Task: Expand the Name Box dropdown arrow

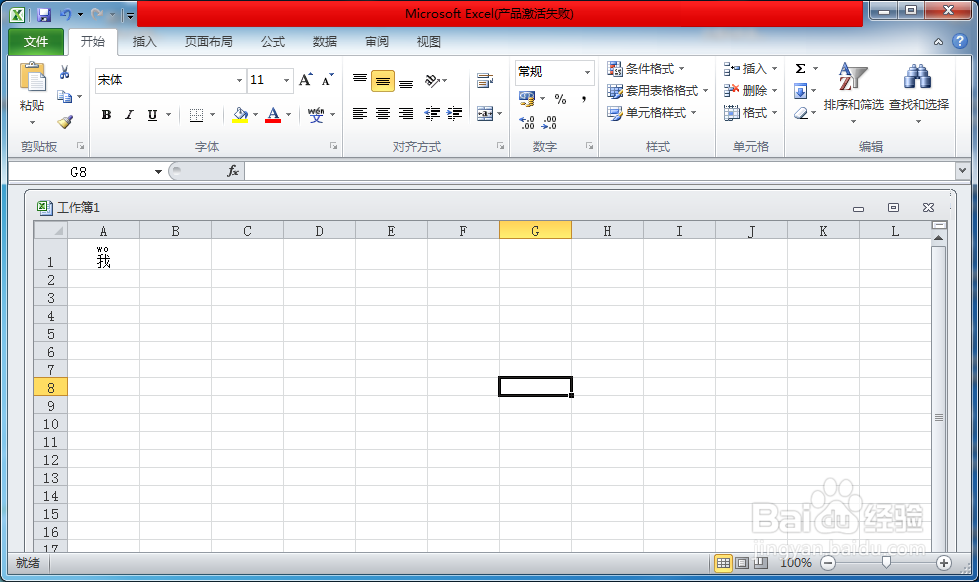Action: [158, 172]
